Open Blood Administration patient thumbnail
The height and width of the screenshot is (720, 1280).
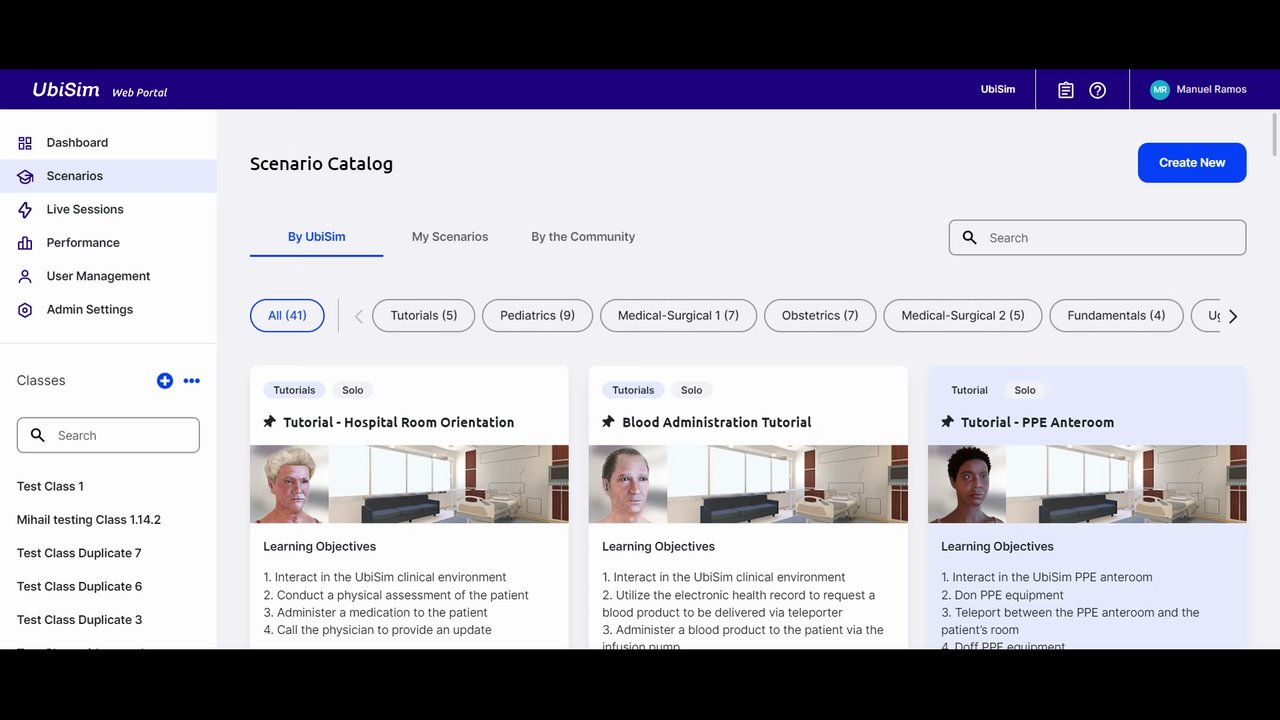coord(628,484)
